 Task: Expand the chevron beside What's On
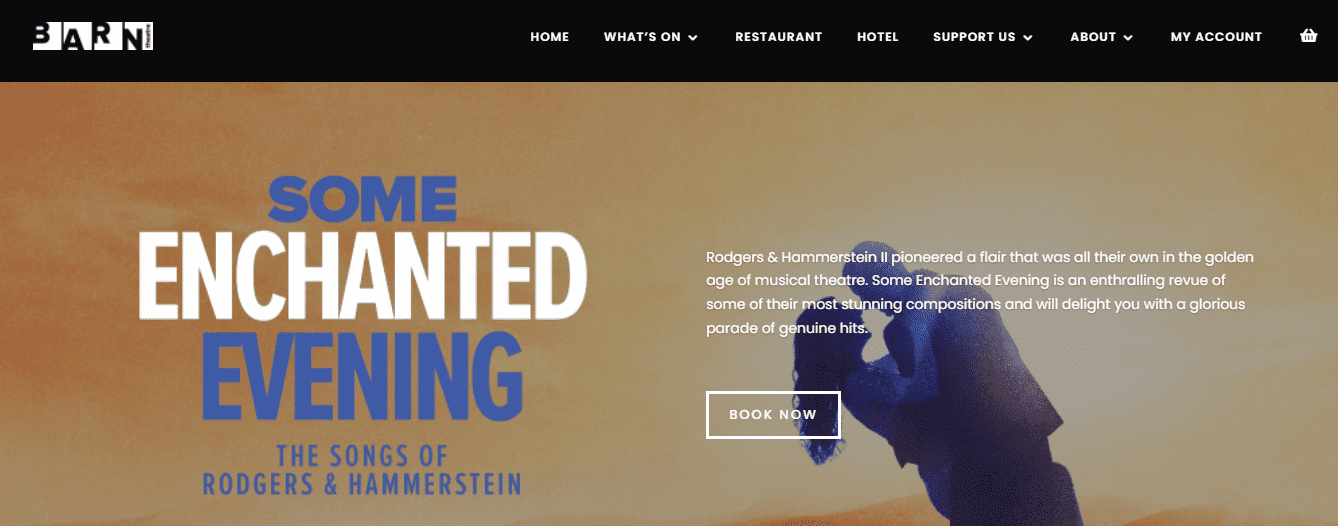[x=693, y=38]
